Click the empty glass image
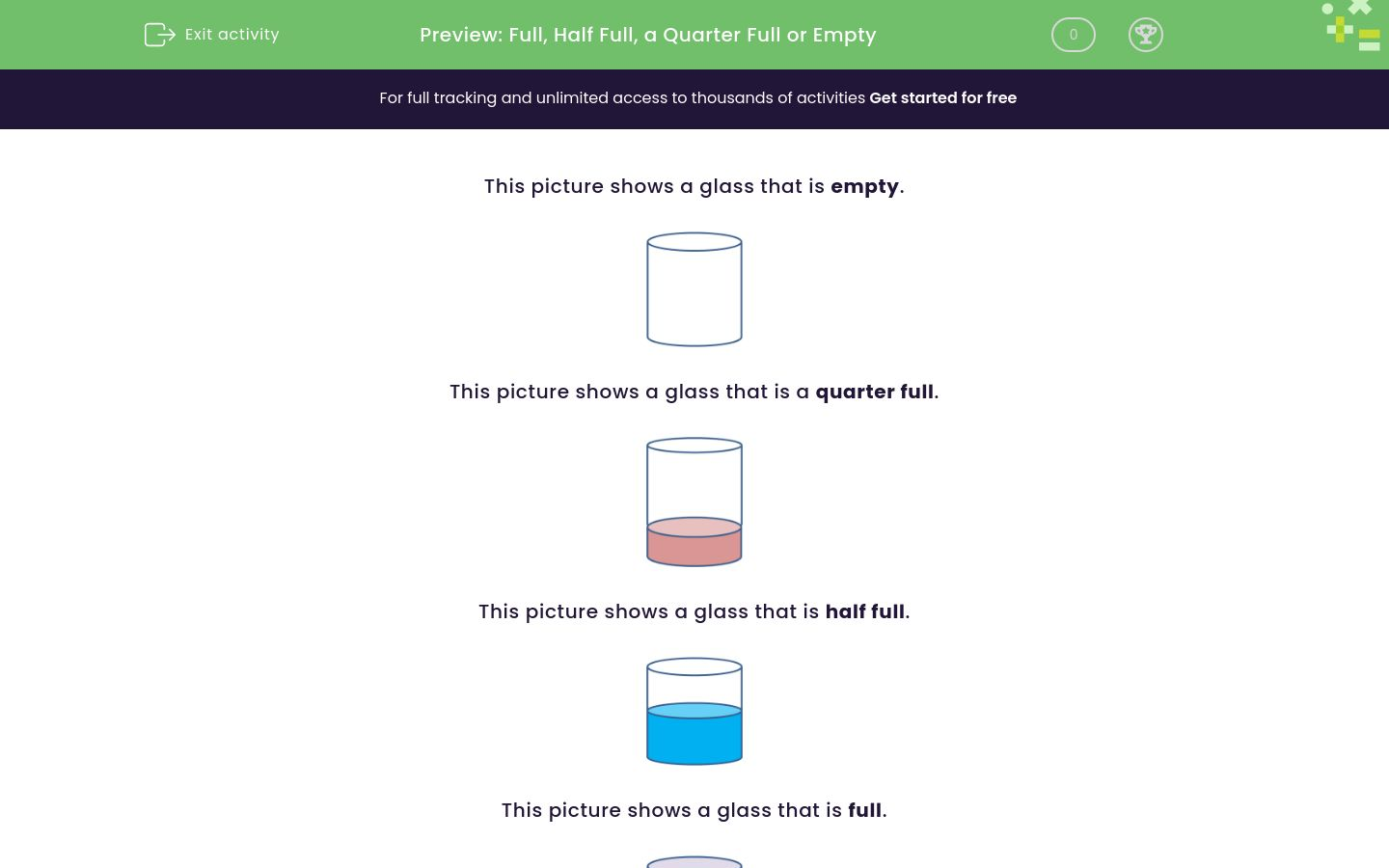The height and width of the screenshot is (868, 1389). [694, 289]
